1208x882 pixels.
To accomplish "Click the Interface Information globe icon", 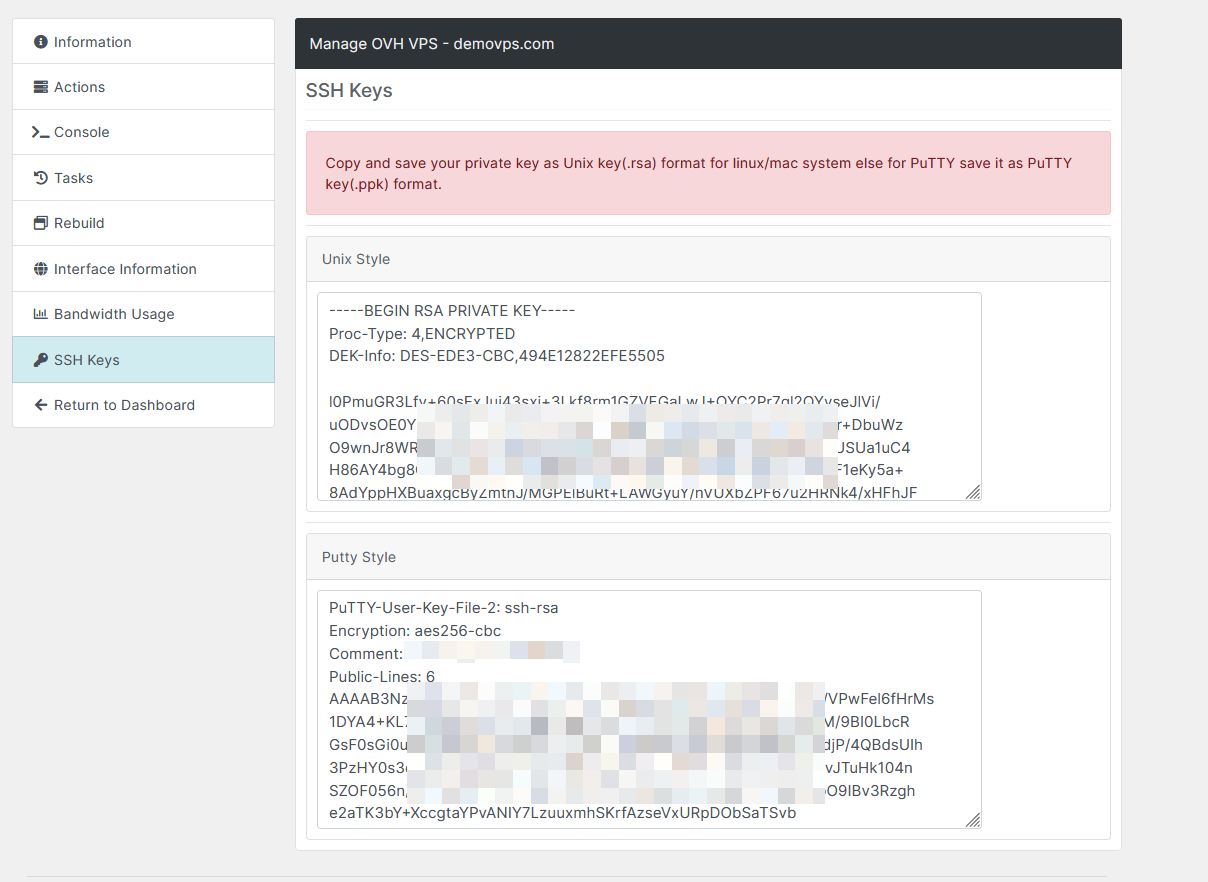I will pyautogui.click(x=41, y=269).
